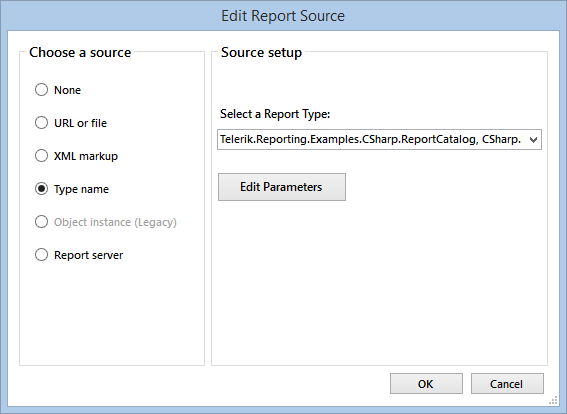Confirm with the OK button
Image resolution: width=567 pixels, height=414 pixels.
(x=426, y=384)
